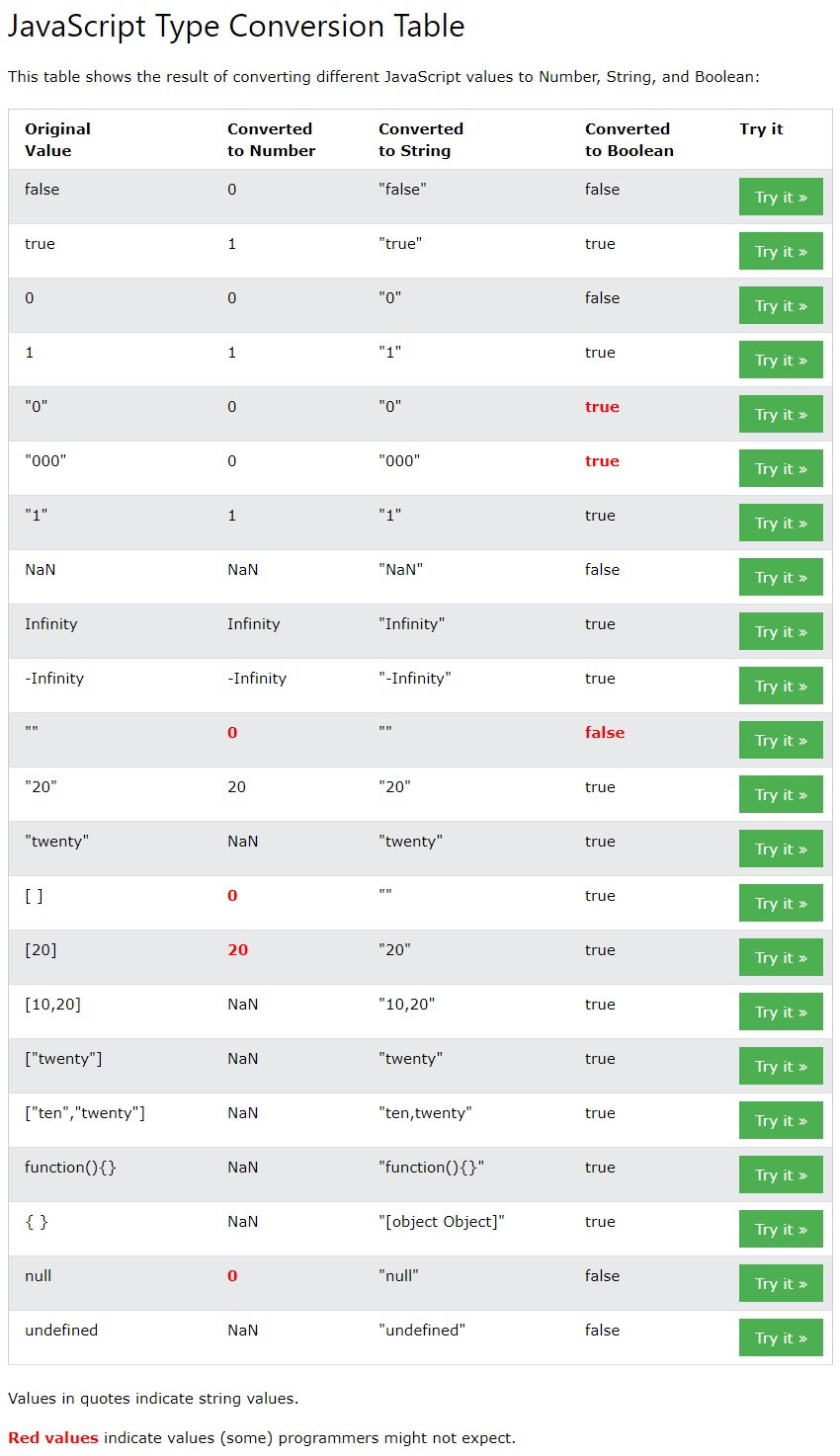The height and width of the screenshot is (1456, 840).
Task: Select the "[object Object]" string cell
Action: 441,1222
